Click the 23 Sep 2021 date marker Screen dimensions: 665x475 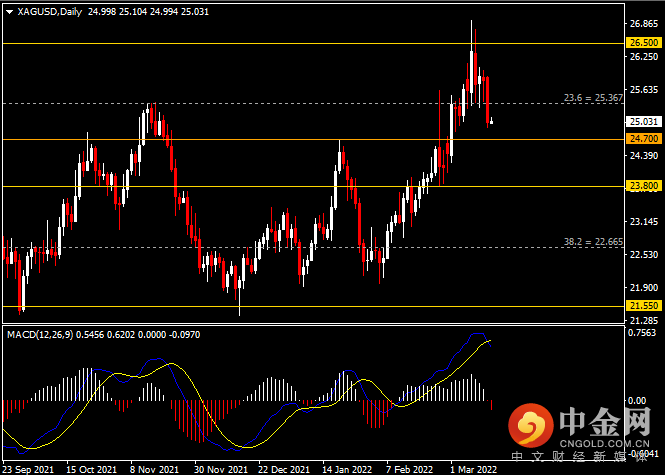click(x=28, y=469)
